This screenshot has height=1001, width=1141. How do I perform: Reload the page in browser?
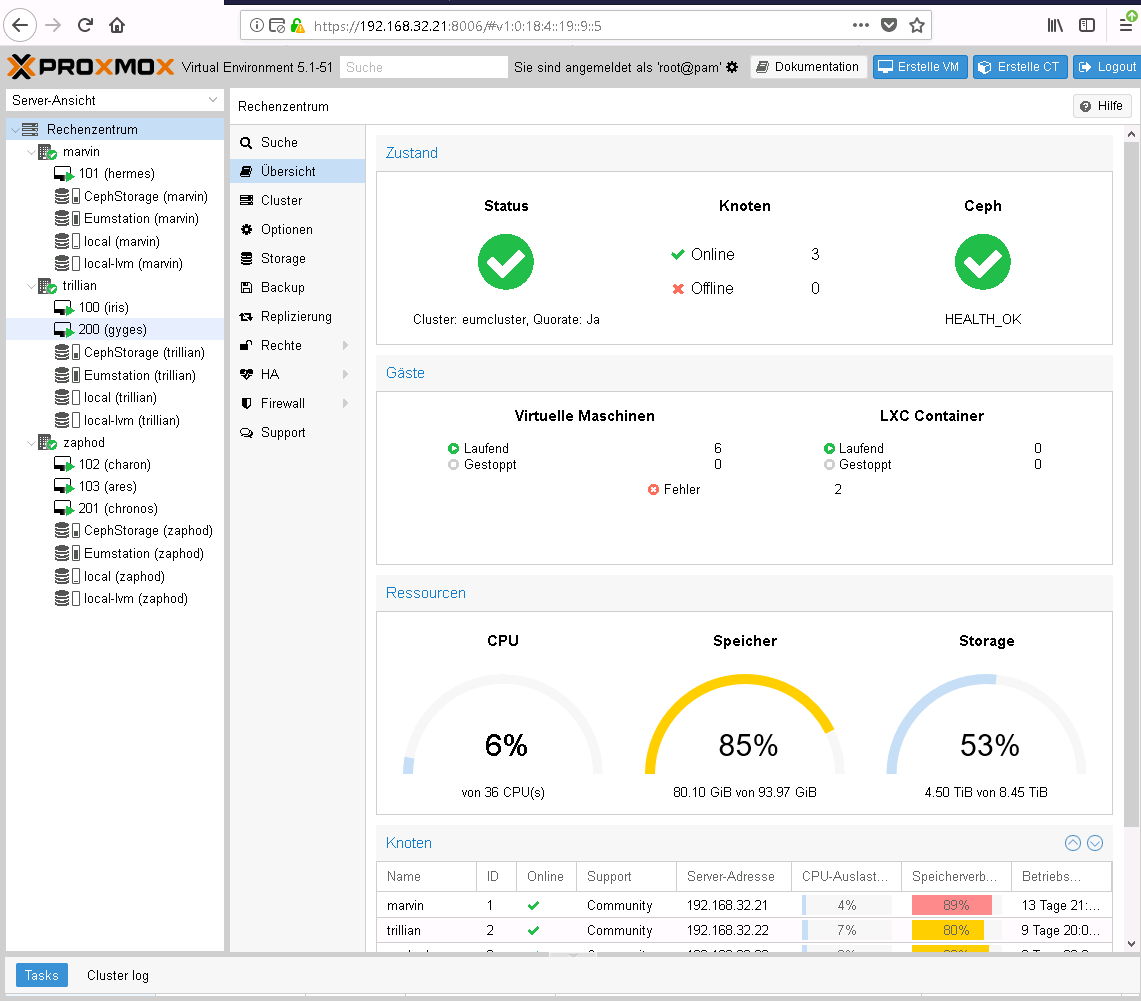85,25
